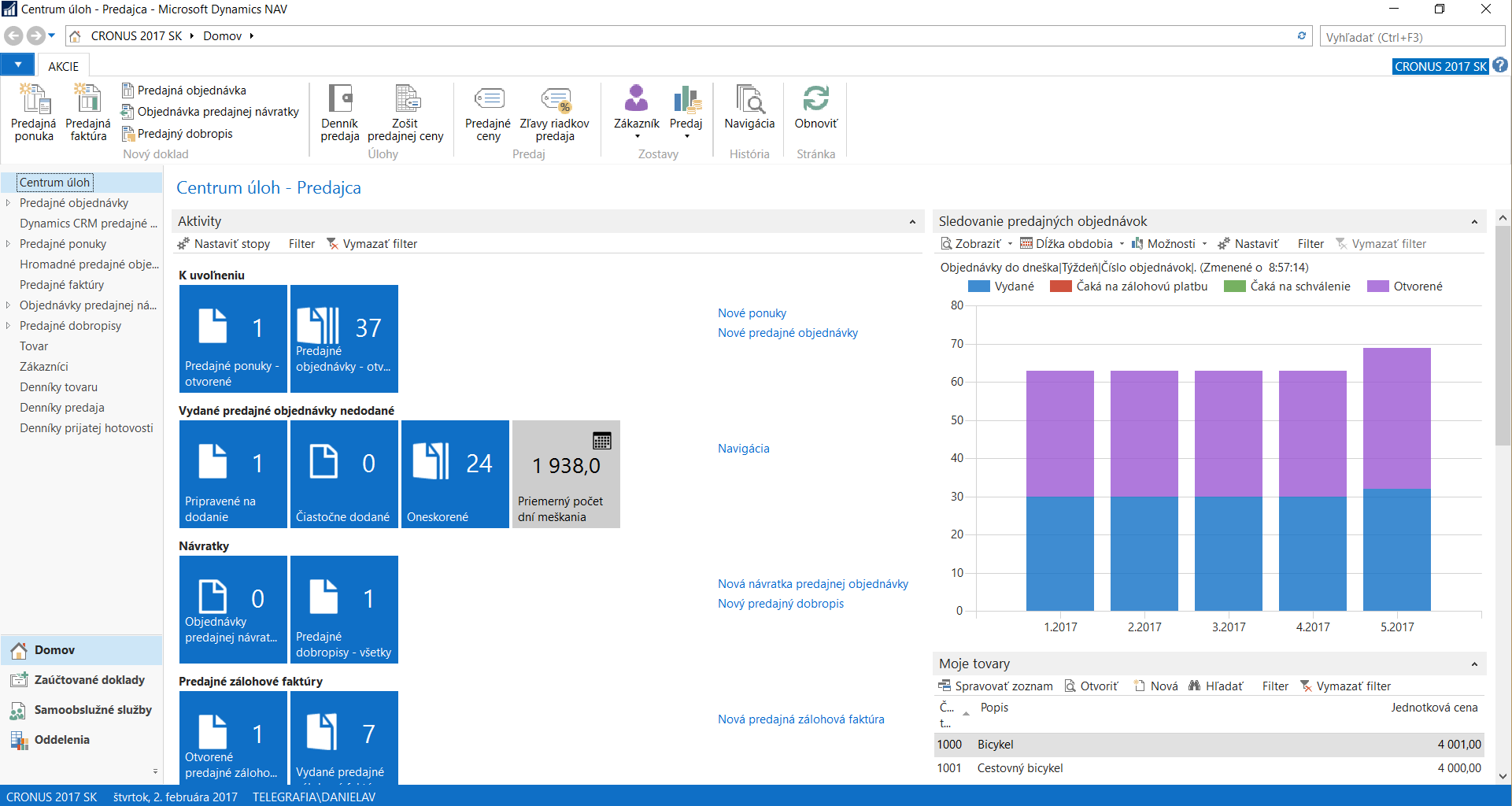The image size is (1512, 806).
Task: Open Predajná objednávka new document
Action: (x=184, y=91)
